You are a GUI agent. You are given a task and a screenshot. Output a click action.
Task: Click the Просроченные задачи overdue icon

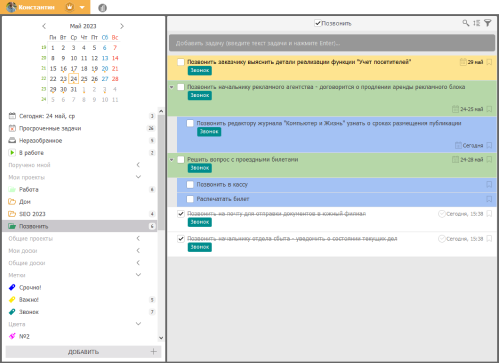(x=12, y=128)
